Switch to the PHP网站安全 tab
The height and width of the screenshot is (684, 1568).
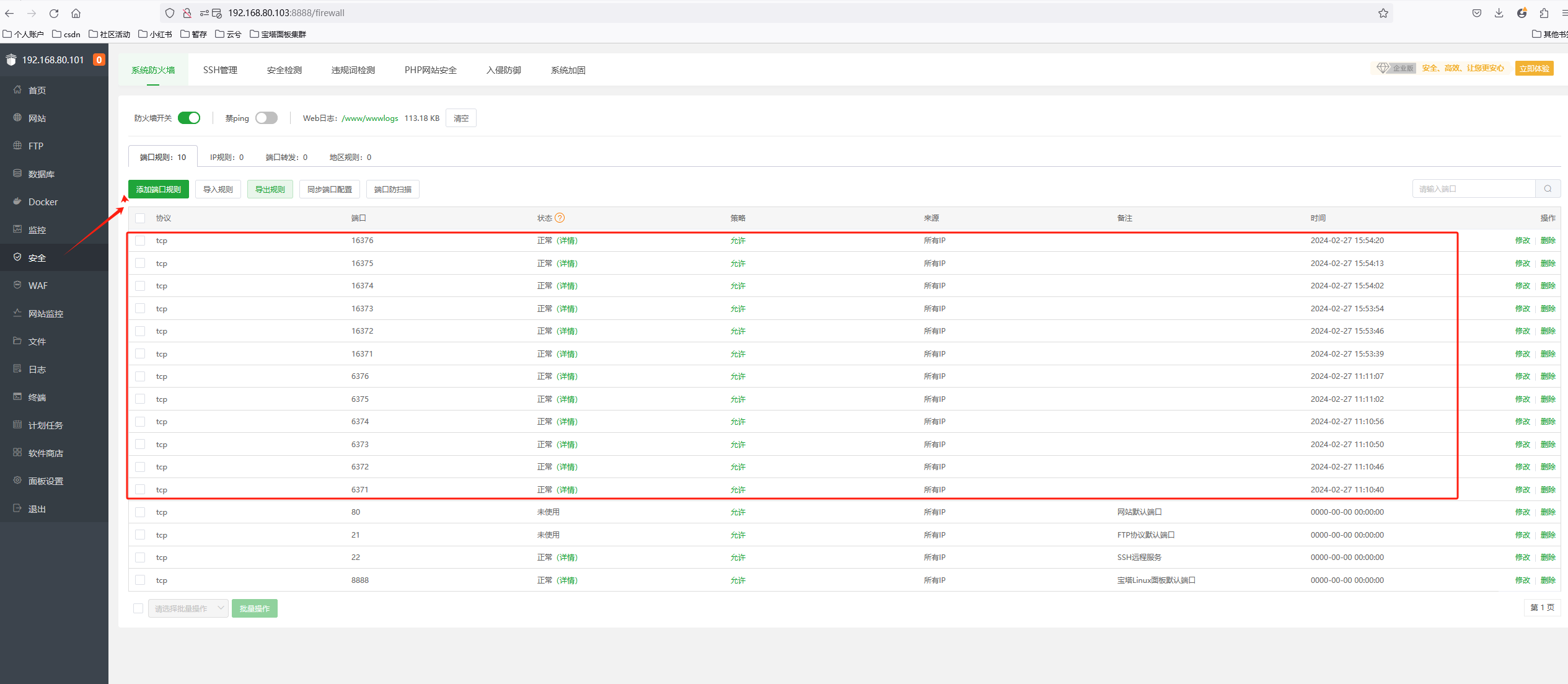(x=431, y=70)
